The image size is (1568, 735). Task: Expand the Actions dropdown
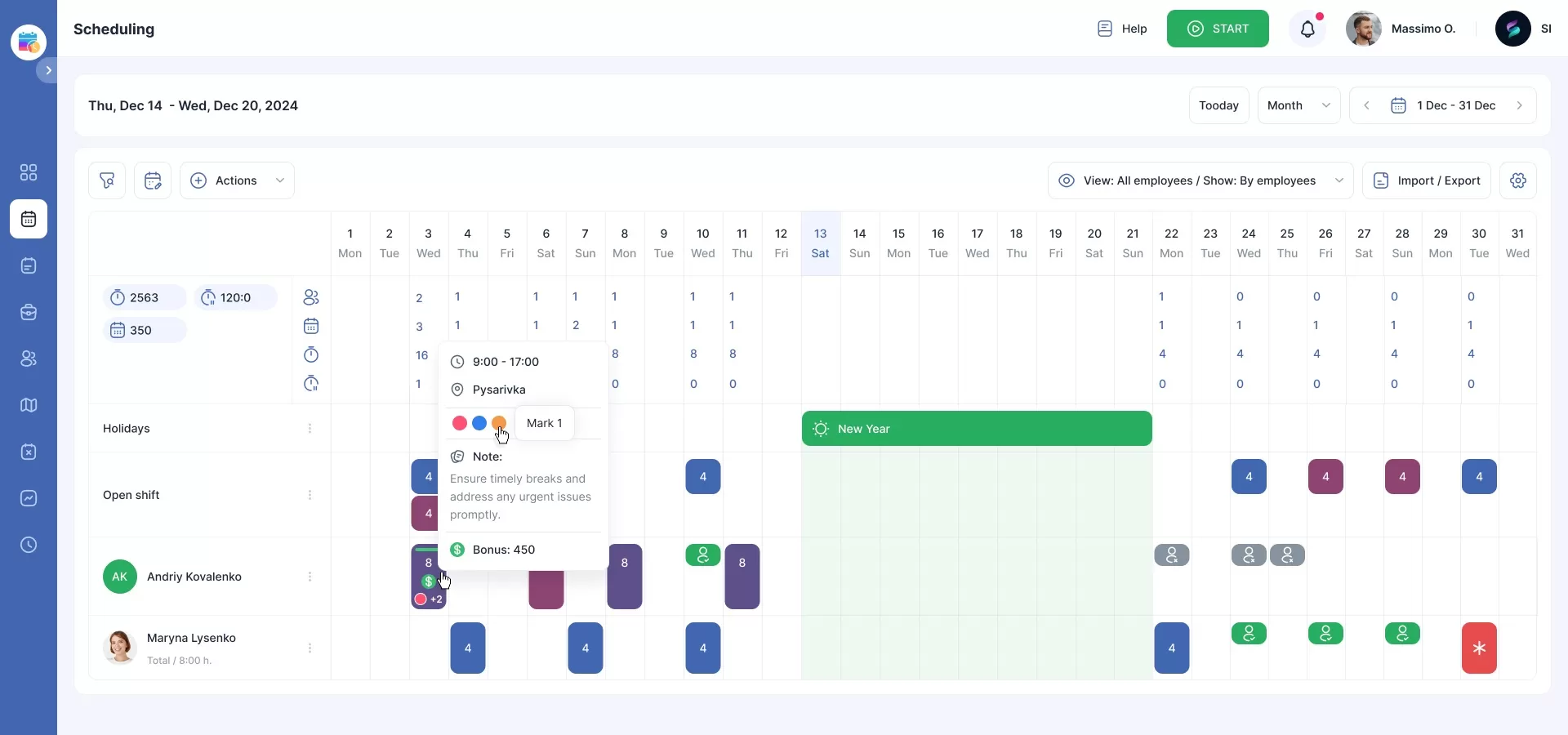pyautogui.click(x=237, y=180)
